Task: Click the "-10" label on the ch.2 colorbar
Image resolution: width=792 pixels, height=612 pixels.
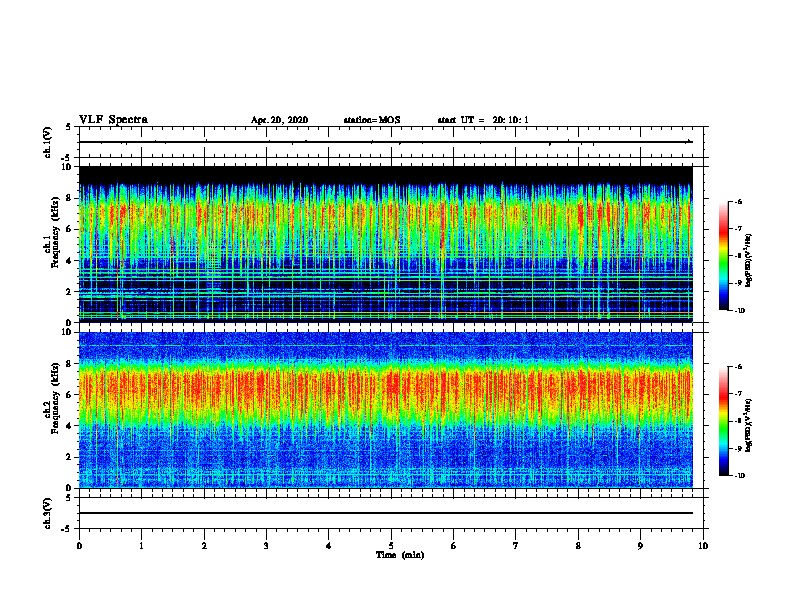Action: click(x=740, y=476)
